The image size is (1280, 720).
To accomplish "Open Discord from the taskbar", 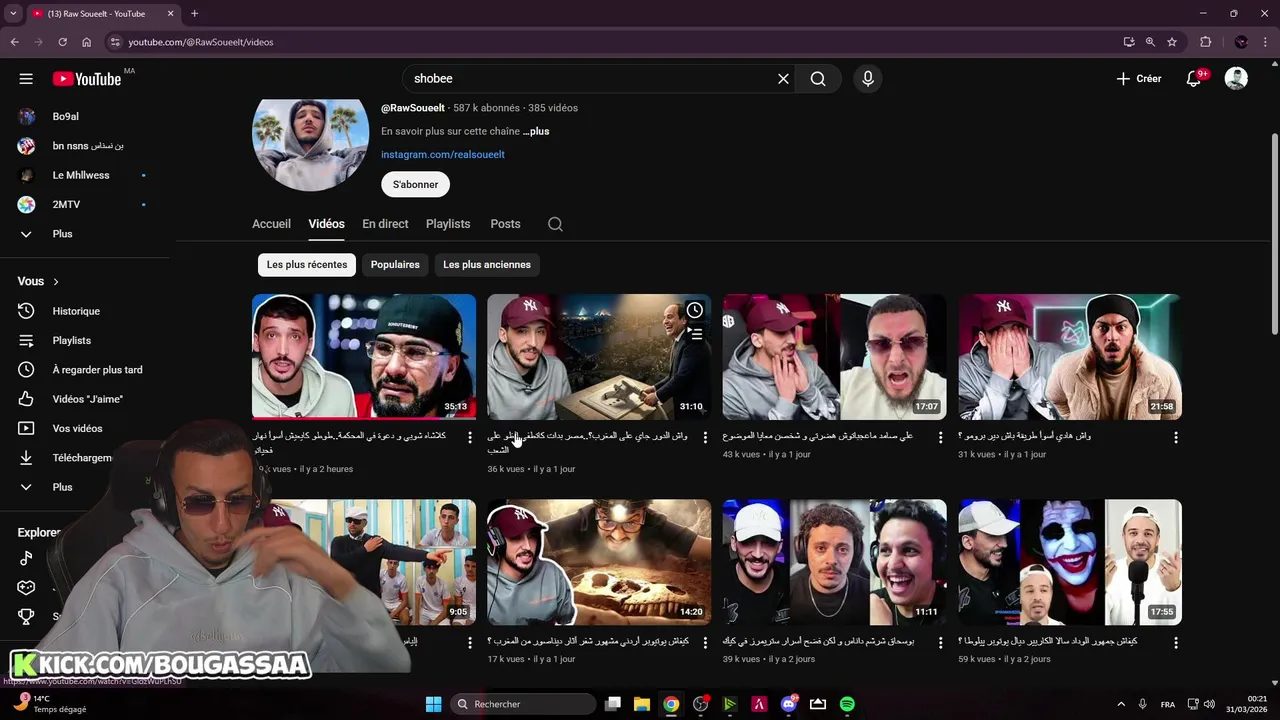I will coord(789,704).
